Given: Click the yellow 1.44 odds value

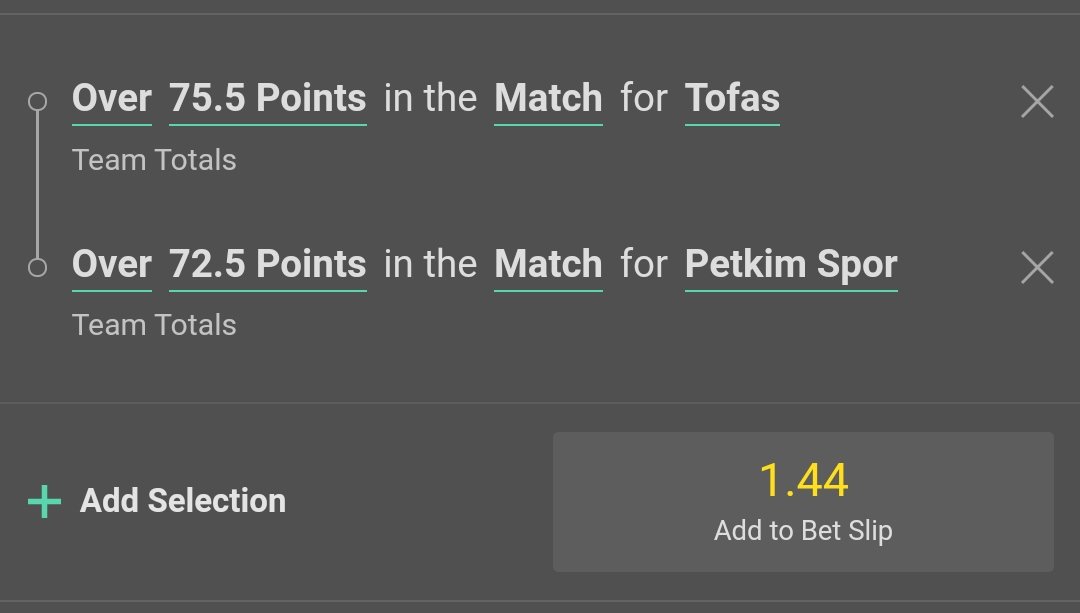Looking at the screenshot, I should pyautogui.click(x=803, y=481).
